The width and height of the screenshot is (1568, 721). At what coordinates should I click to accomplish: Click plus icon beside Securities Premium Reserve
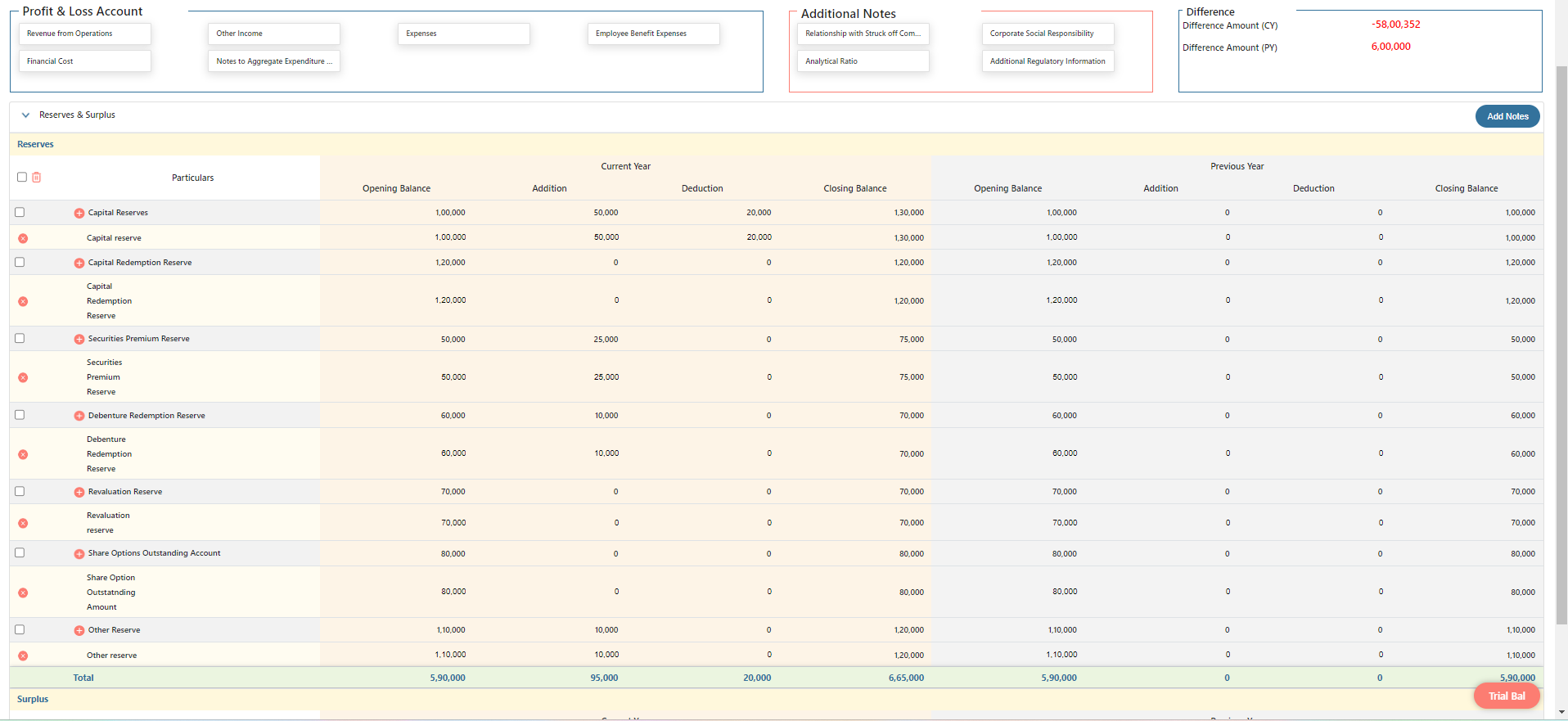click(x=79, y=339)
